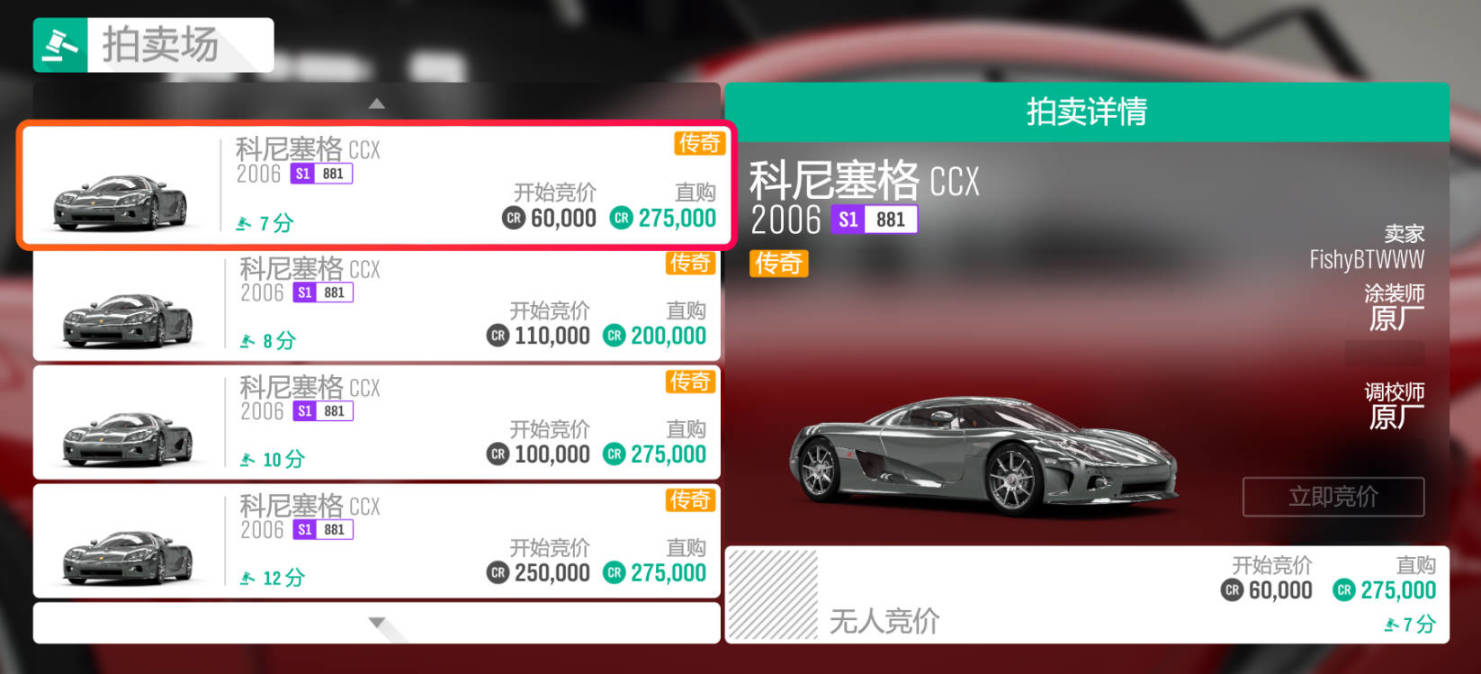1481x674 pixels.
Task: Click the S1 881 class badge in details
Action: pyautogui.click(x=874, y=219)
